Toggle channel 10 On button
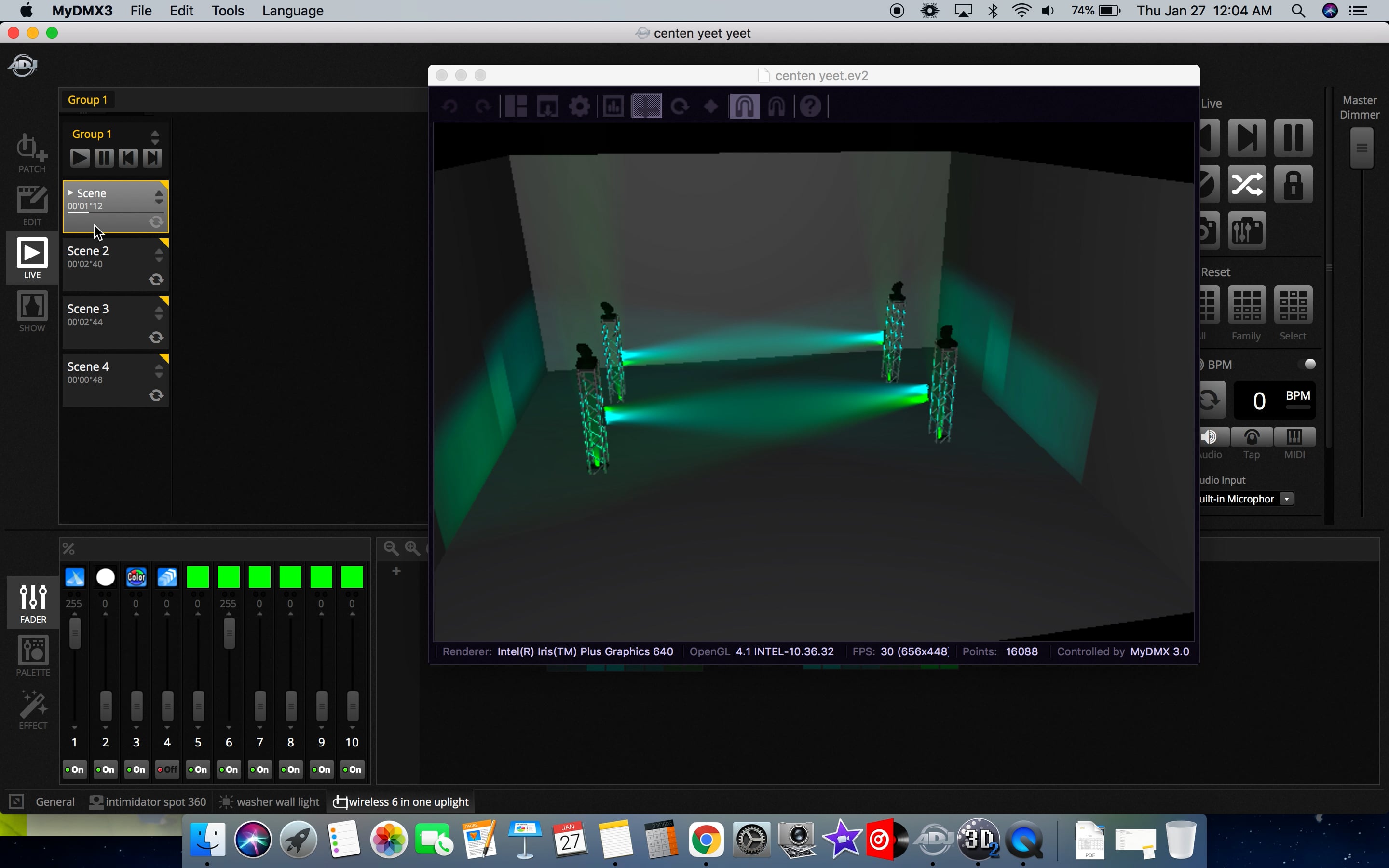Screen dimensions: 1389x868 point(353,769)
